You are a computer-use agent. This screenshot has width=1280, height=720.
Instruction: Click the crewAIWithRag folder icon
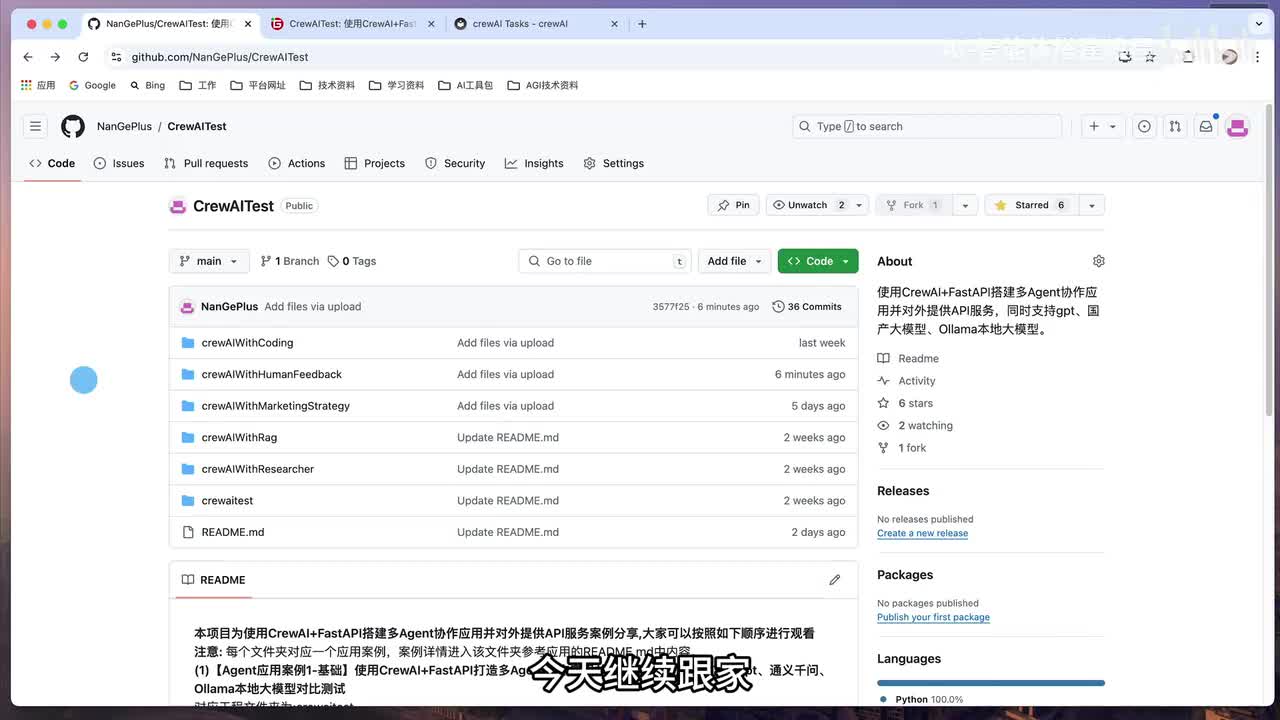[188, 437]
